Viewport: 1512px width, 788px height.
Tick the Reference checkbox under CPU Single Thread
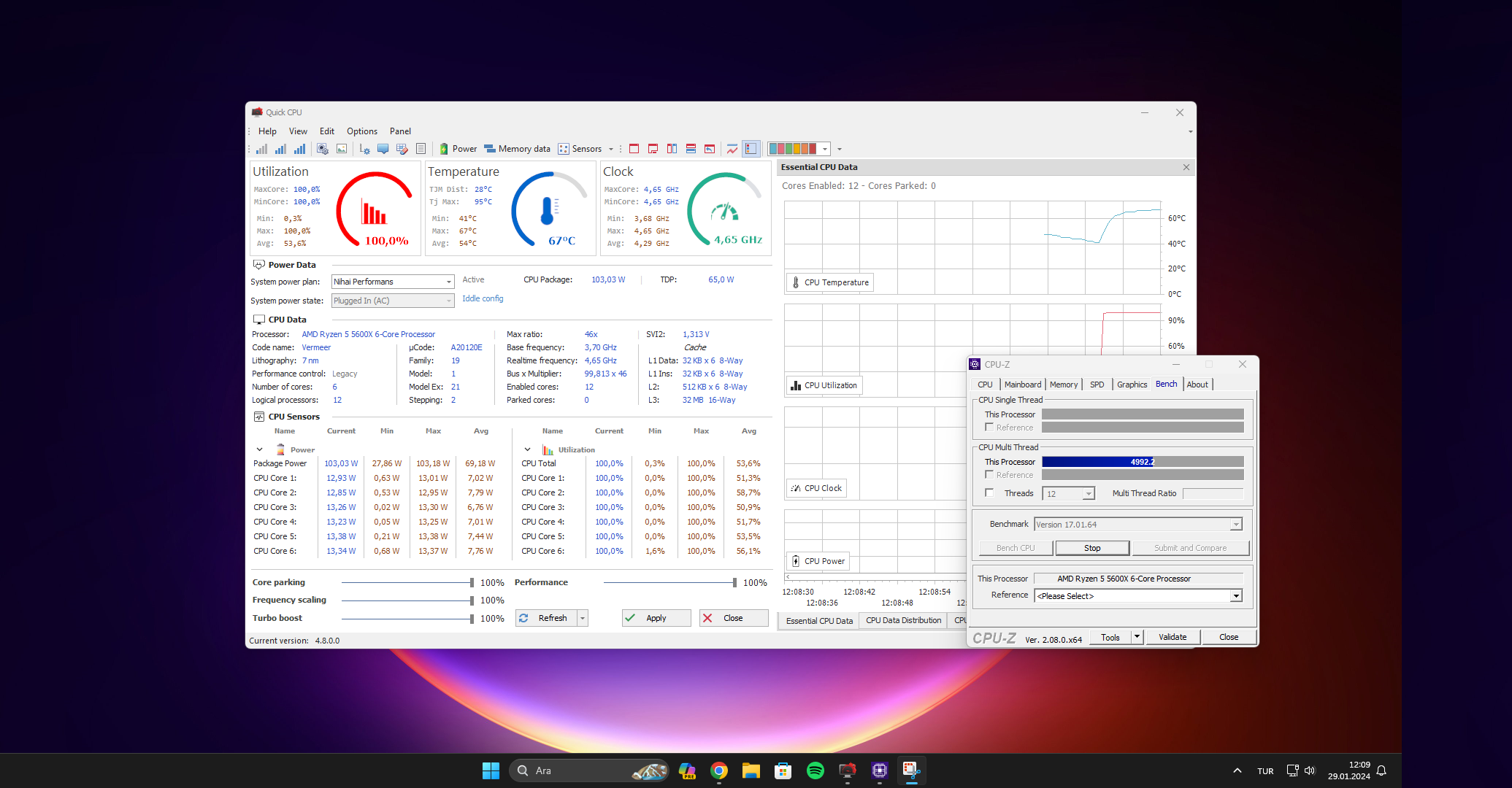tap(989, 427)
